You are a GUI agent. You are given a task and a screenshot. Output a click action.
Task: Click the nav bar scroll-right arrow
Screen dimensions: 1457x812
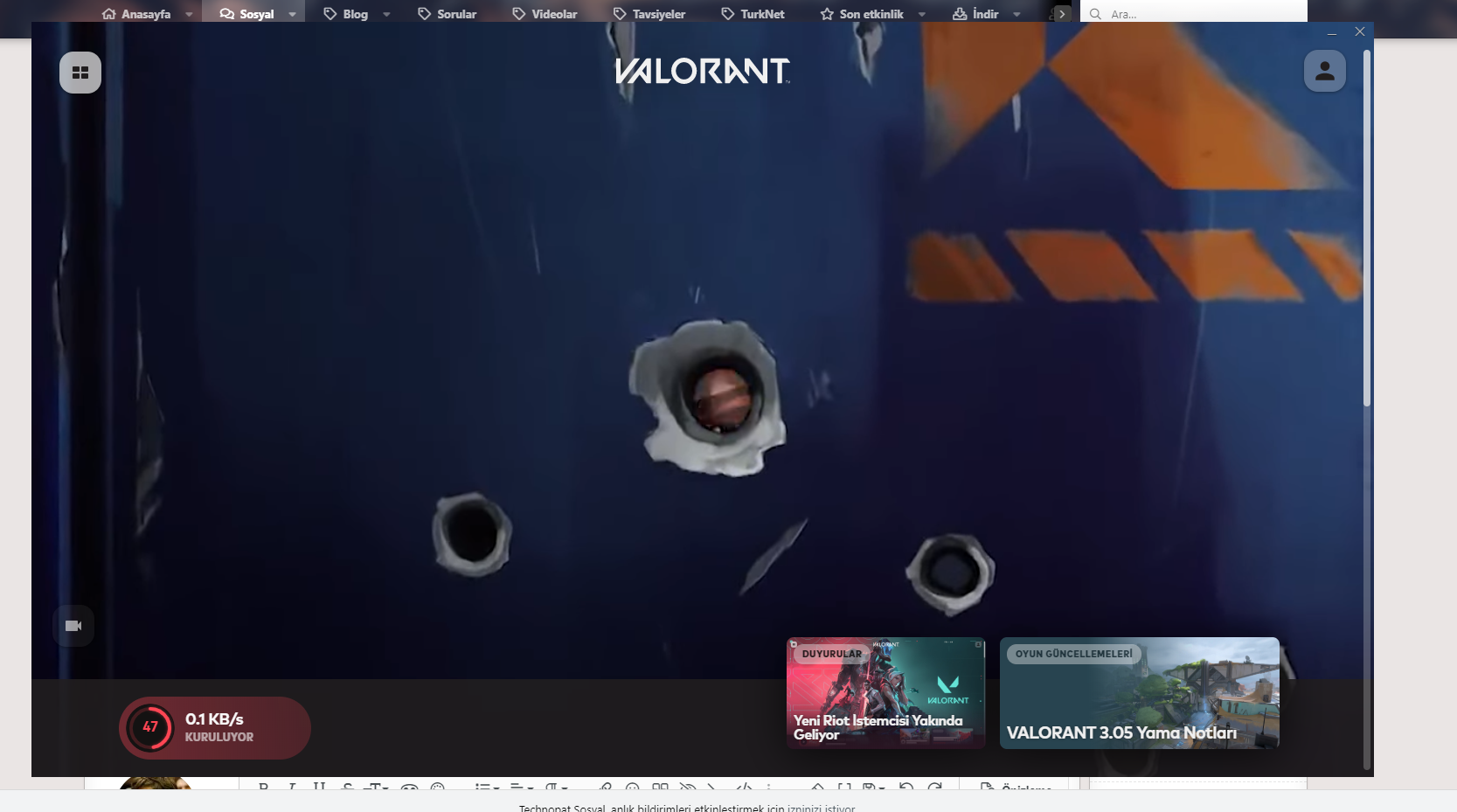[1062, 14]
